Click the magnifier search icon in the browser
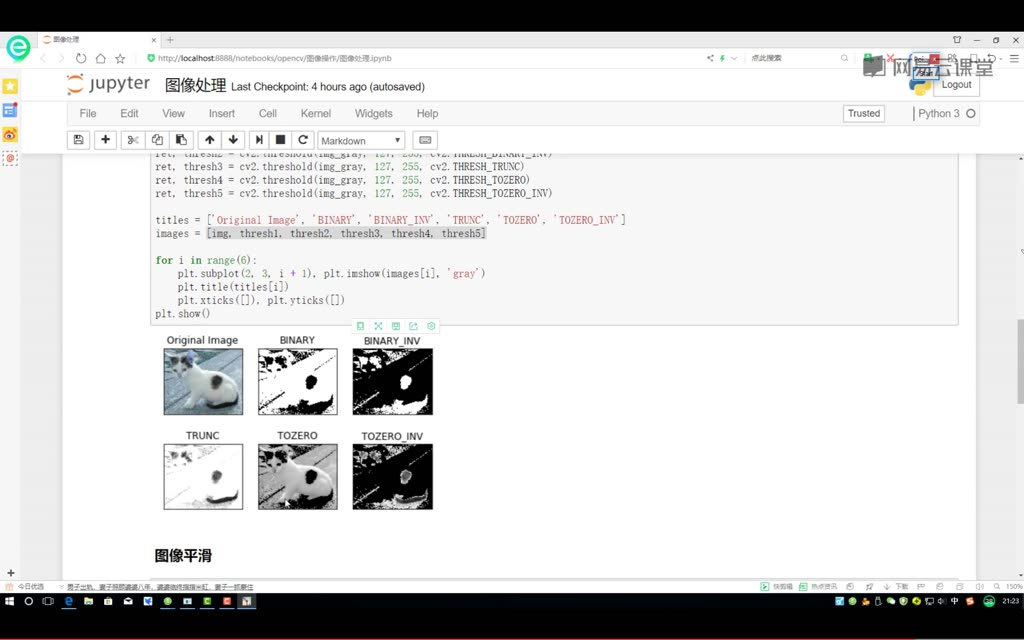This screenshot has width=1024, height=640. [x=844, y=58]
